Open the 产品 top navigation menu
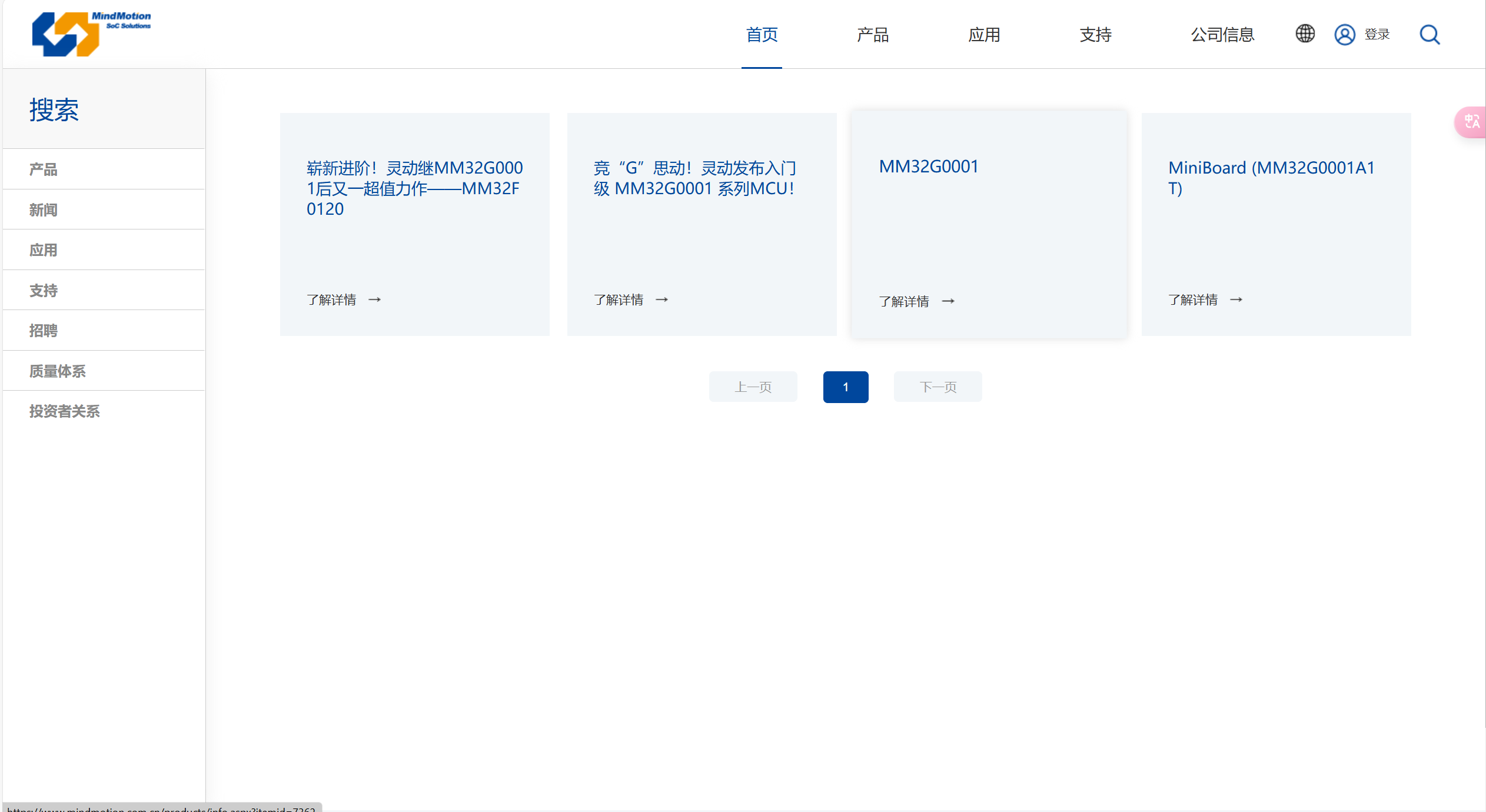Viewport: 1486px width, 812px height. pyautogui.click(x=873, y=35)
